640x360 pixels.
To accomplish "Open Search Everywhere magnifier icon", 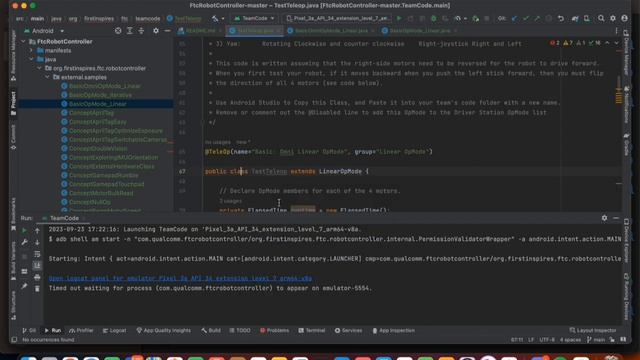I will [601, 18].
